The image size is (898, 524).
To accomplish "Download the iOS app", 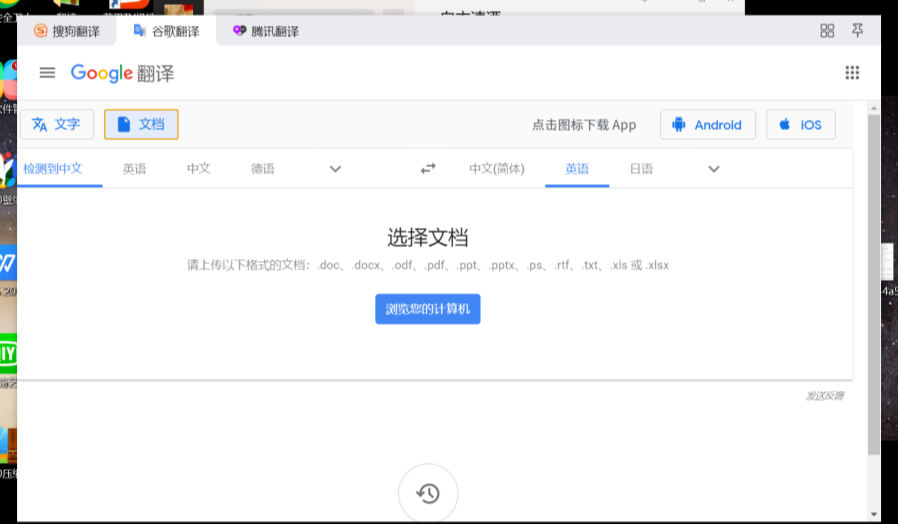I will click(801, 125).
